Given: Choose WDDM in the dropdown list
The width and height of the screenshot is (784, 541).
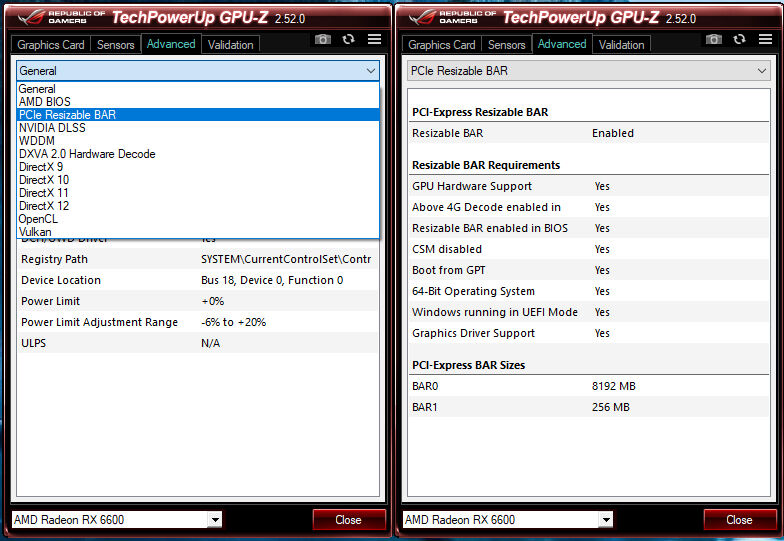Looking at the screenshot, I should [x=198, y=140].
